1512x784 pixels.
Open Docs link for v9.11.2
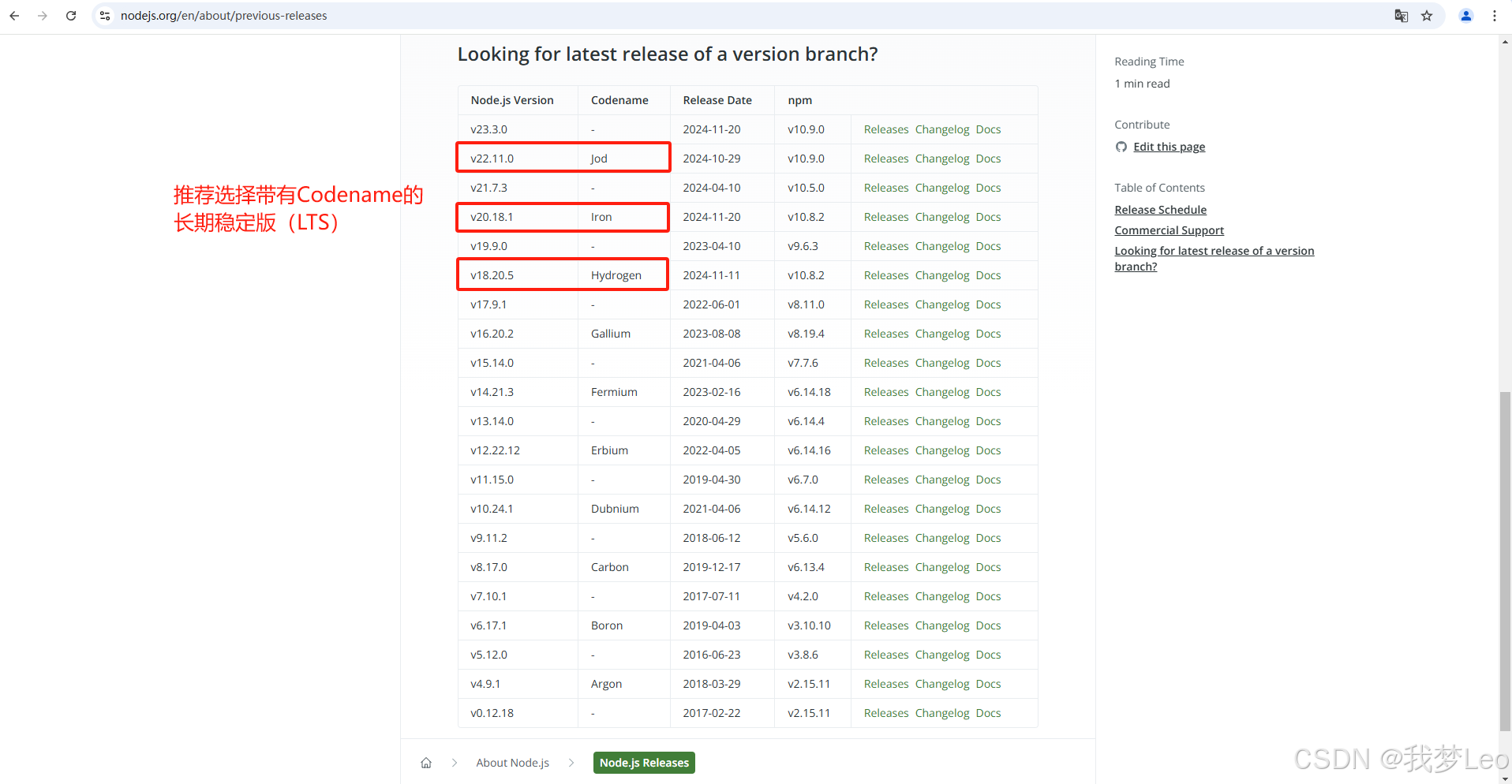click(988, 538)
